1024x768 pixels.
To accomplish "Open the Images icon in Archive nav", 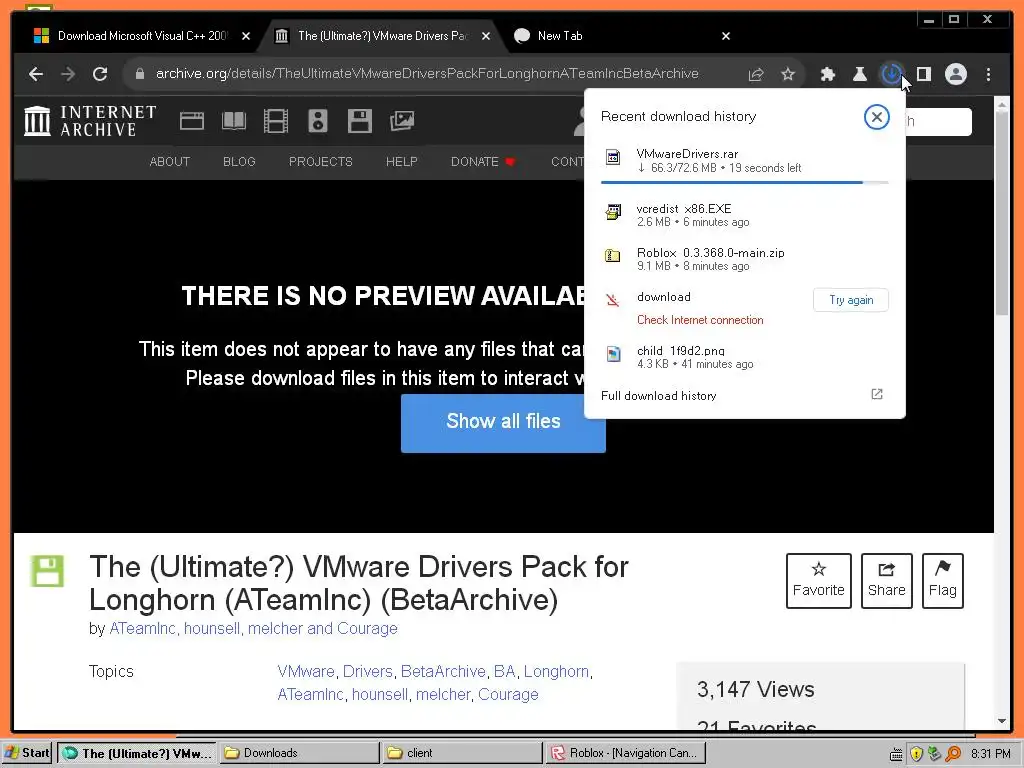I will pyautogui.click(x=402, y=121).
